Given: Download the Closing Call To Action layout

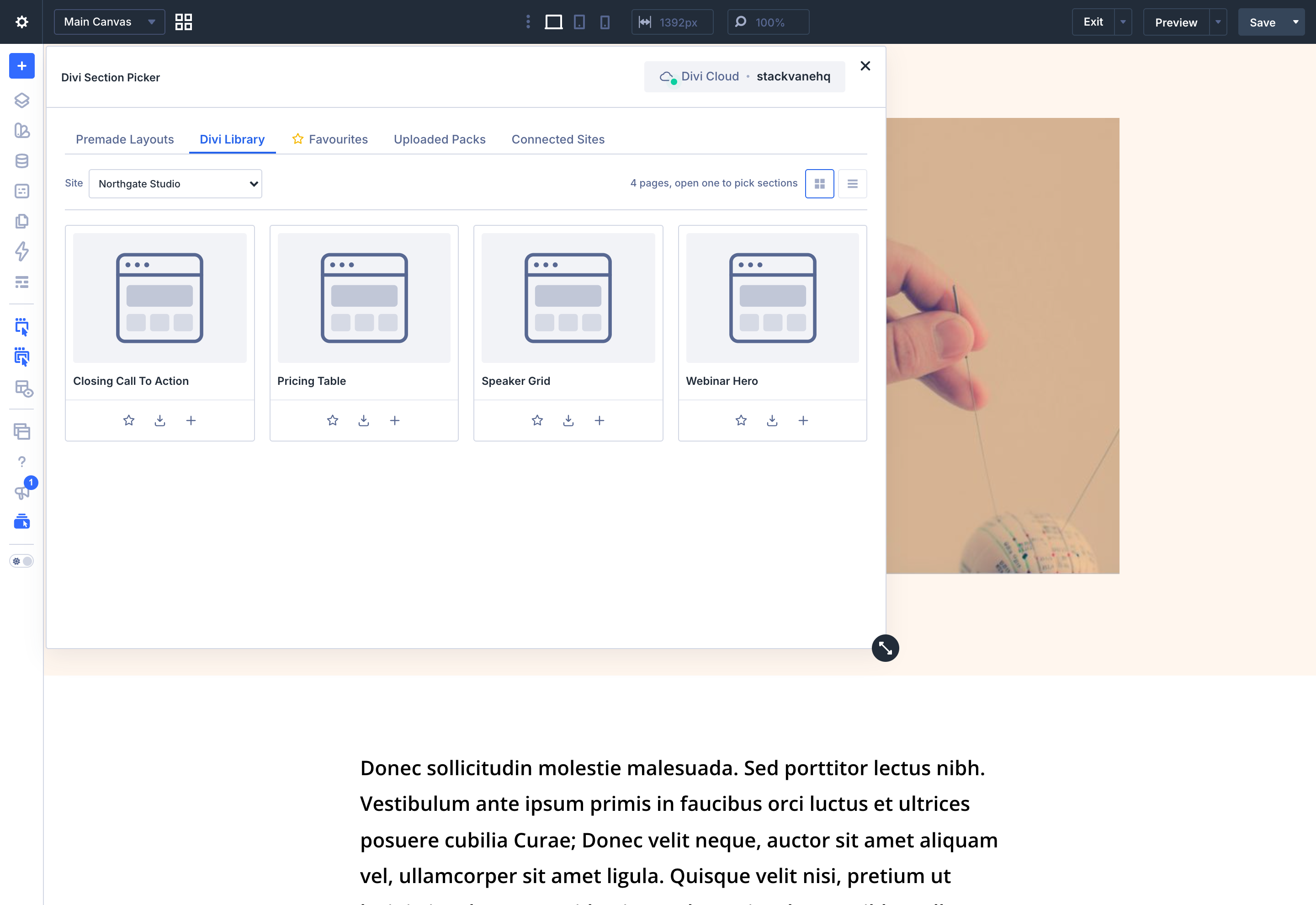Looking at the screenshot, I should 160,420.
